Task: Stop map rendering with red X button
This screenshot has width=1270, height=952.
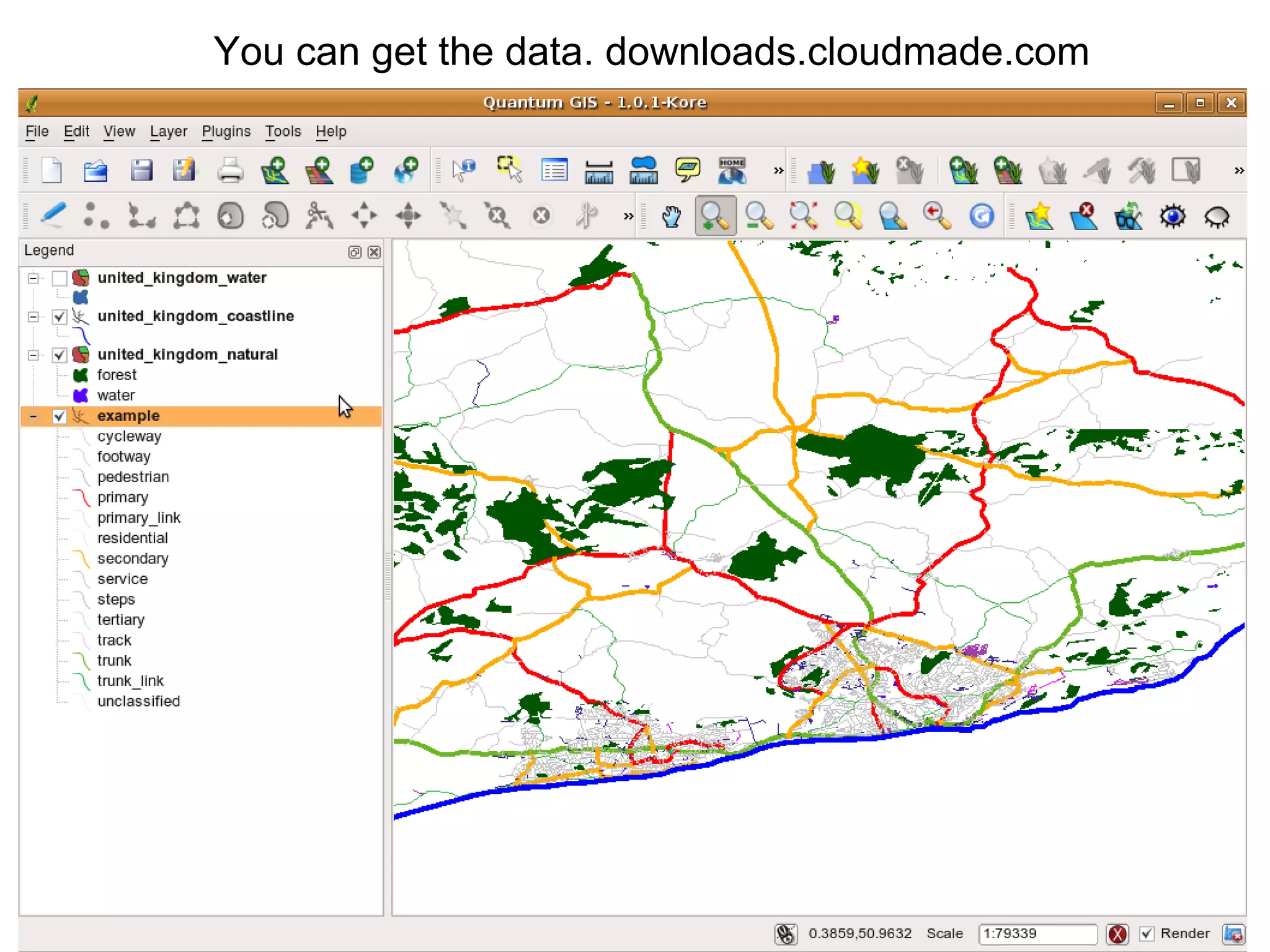Action: point(1117,934)
